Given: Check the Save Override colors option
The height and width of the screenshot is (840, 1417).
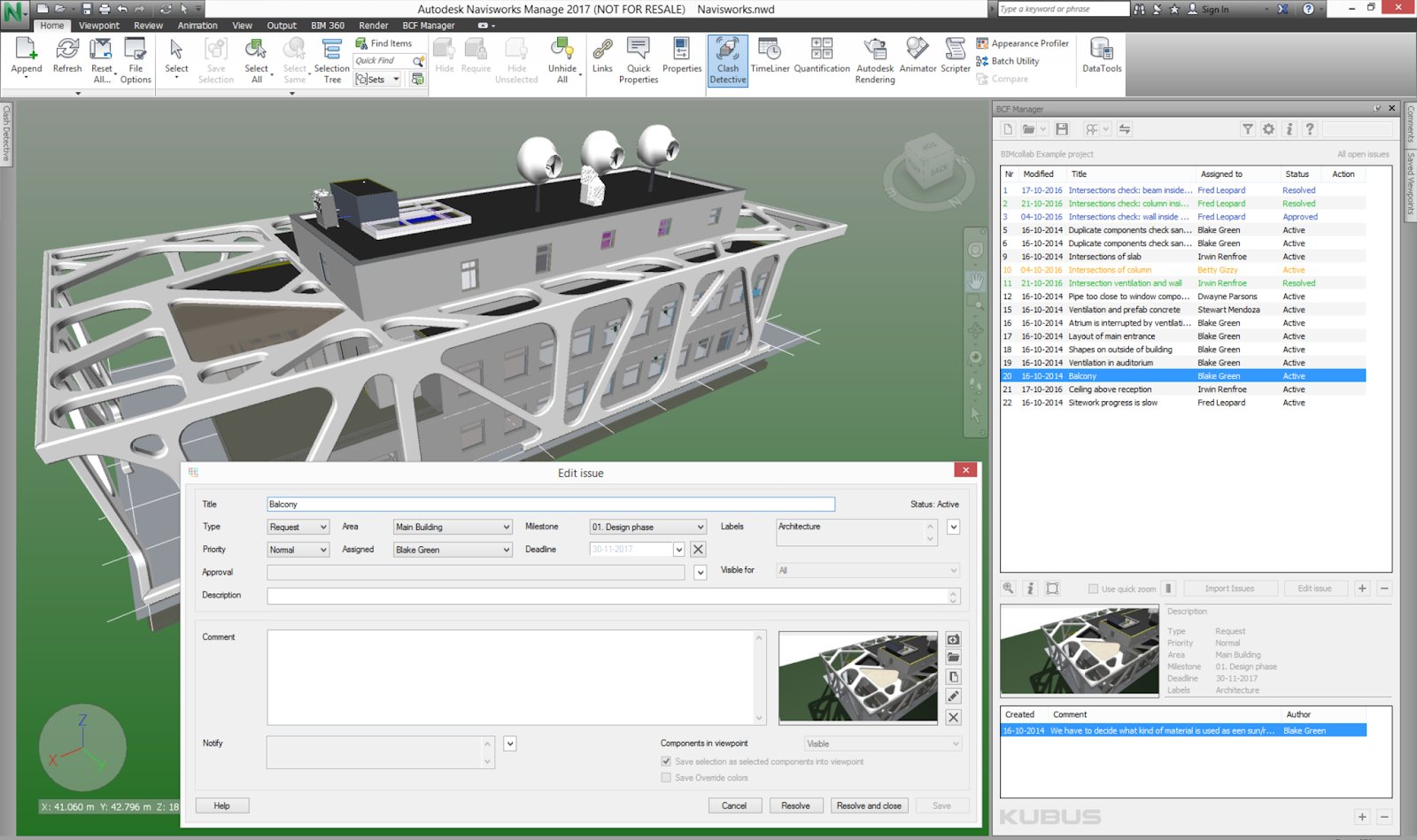Looking at the screenshot, I should [666, 777].
